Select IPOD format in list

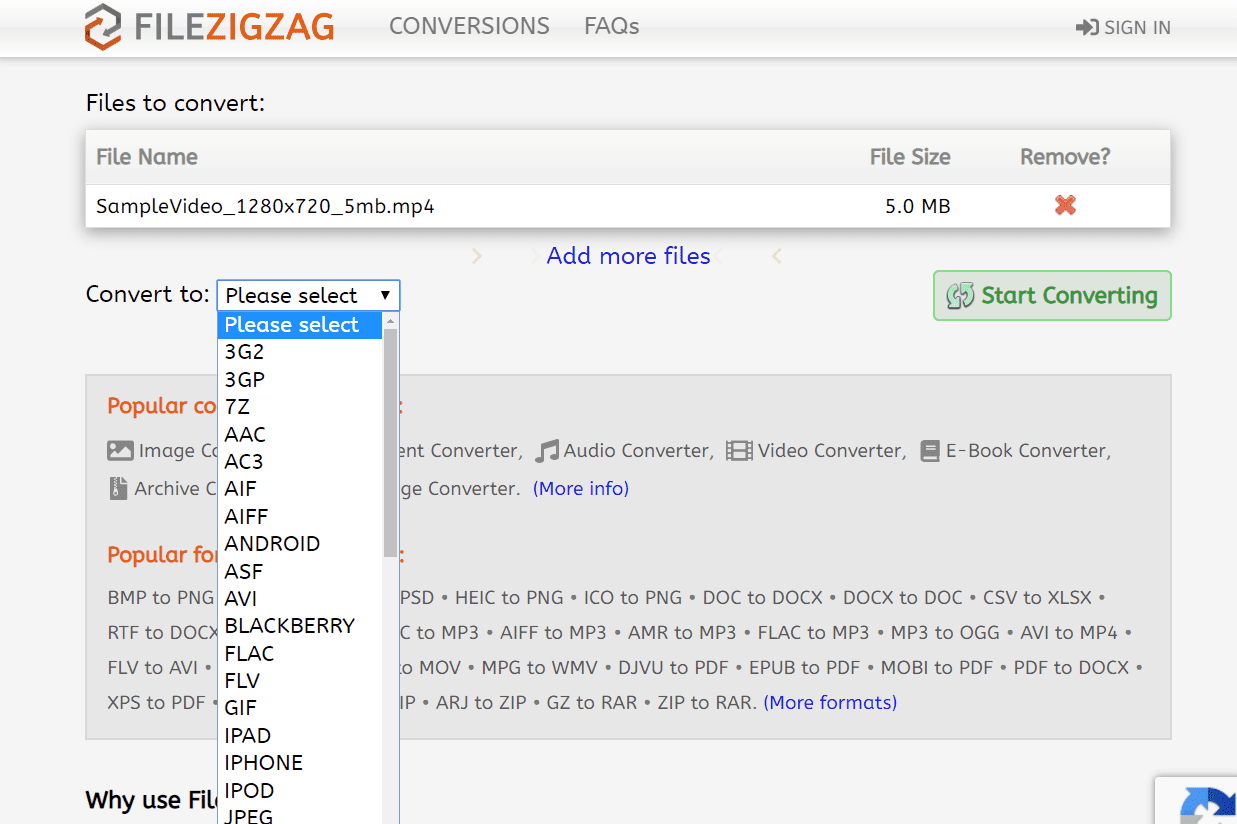coord(300,791)
